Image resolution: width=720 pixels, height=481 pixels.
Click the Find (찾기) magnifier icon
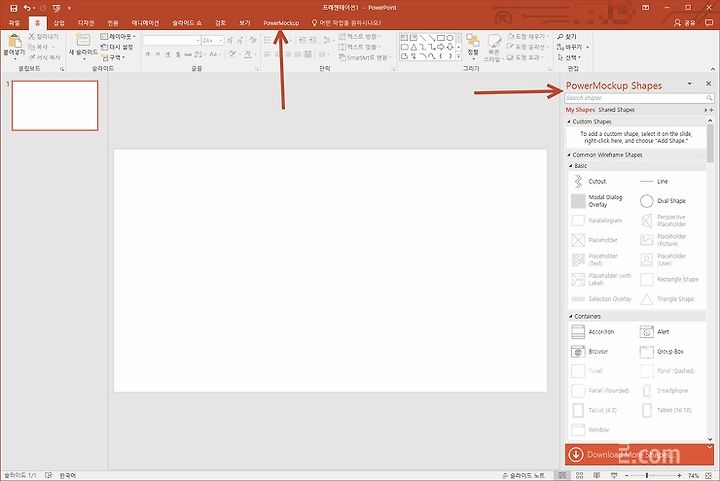560,37
